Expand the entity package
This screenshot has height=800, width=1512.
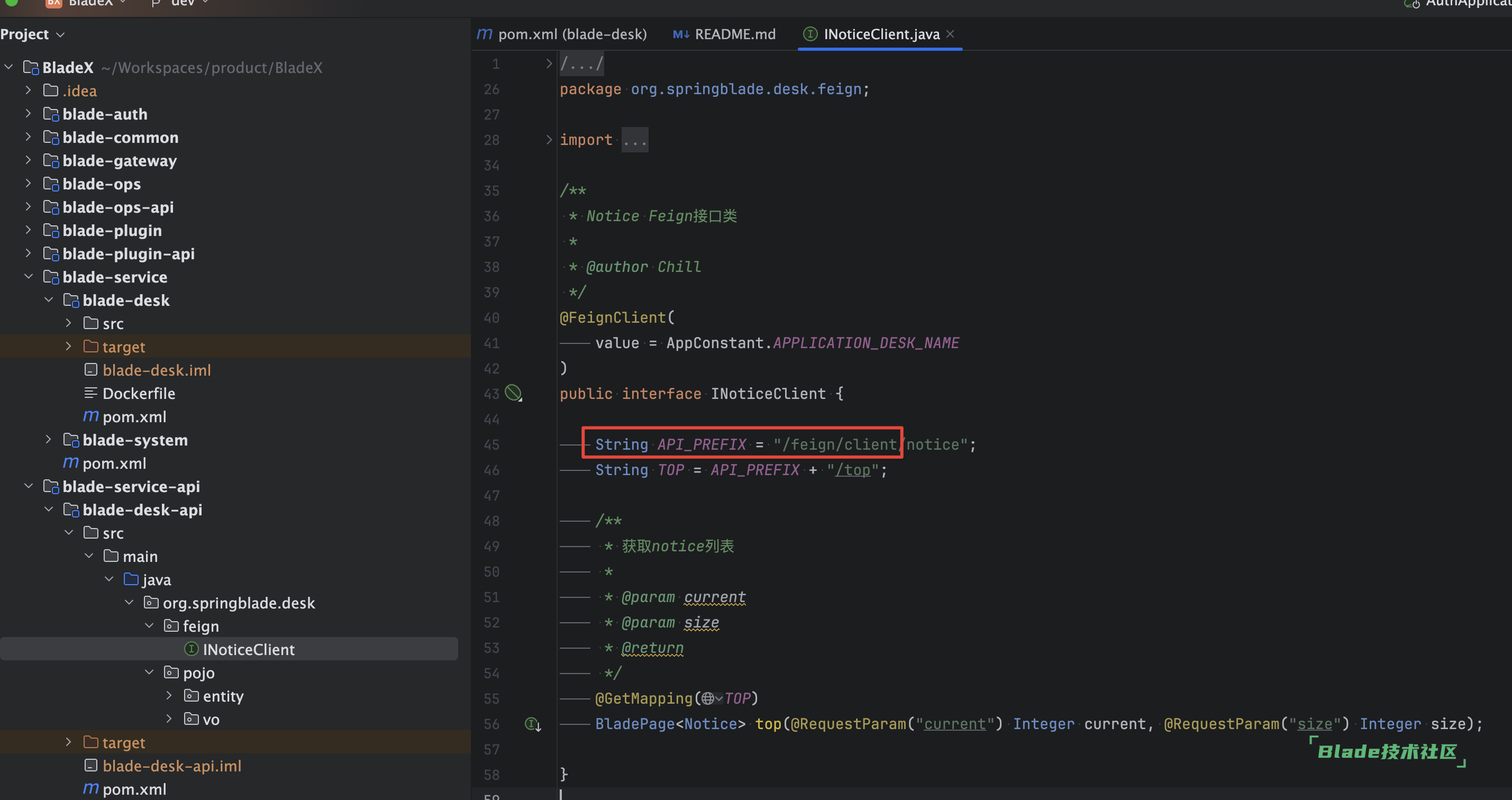pyautogui.click(x=169, y=696)
